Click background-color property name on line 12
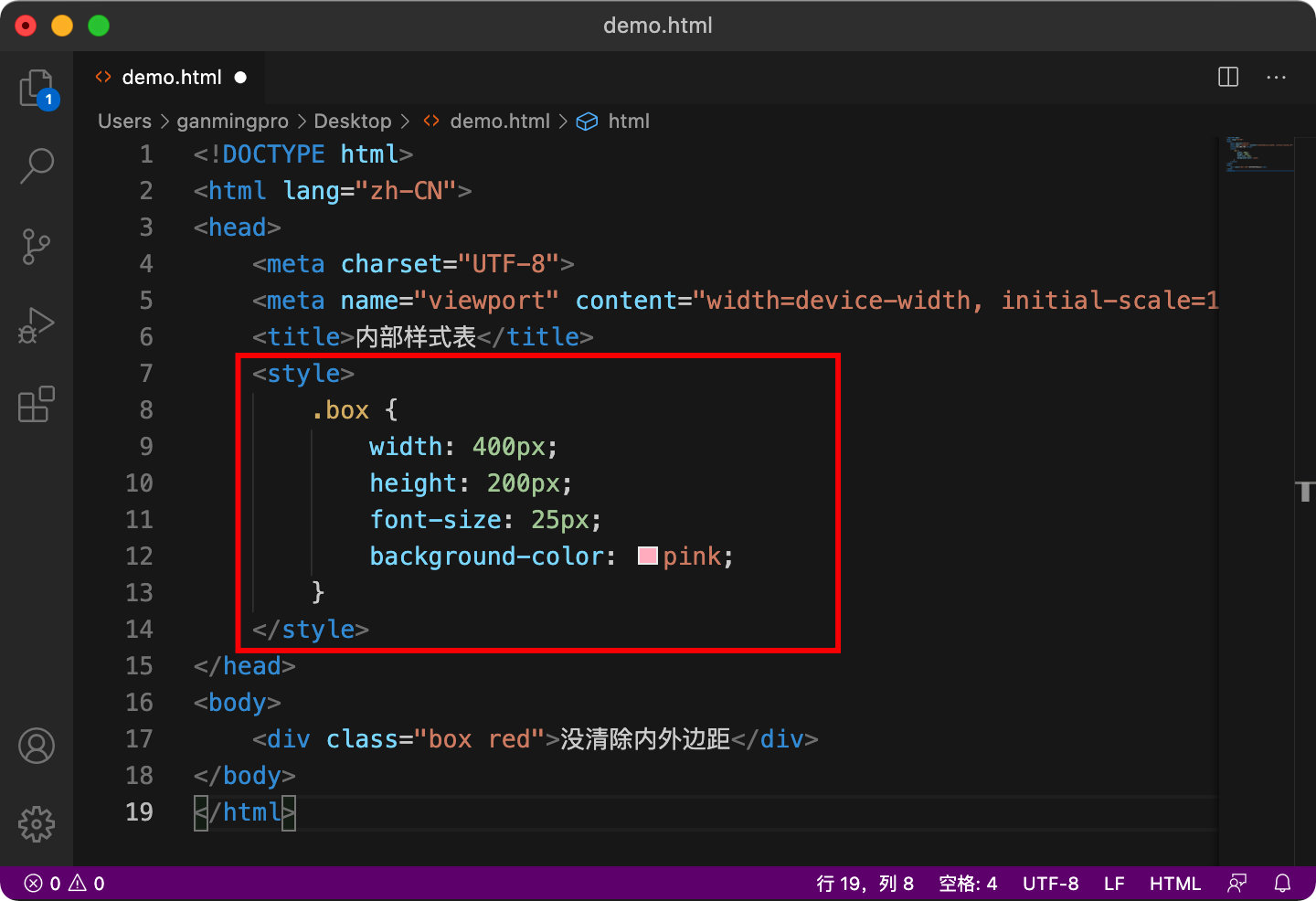 point(486,556)
